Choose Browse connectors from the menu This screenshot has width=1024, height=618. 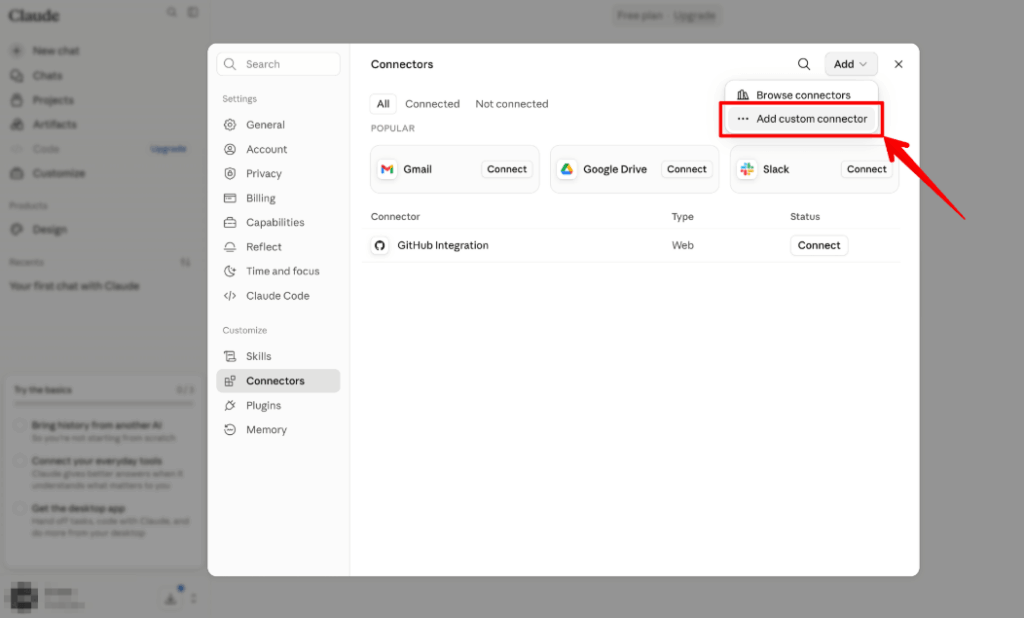pyautogui.click(x=802, y=95)
